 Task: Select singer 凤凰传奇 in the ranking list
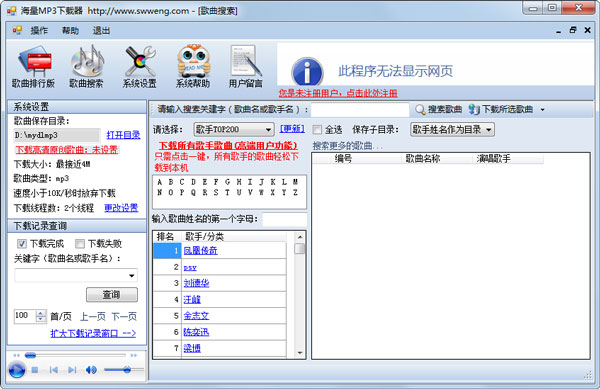(x=201, y=251)
